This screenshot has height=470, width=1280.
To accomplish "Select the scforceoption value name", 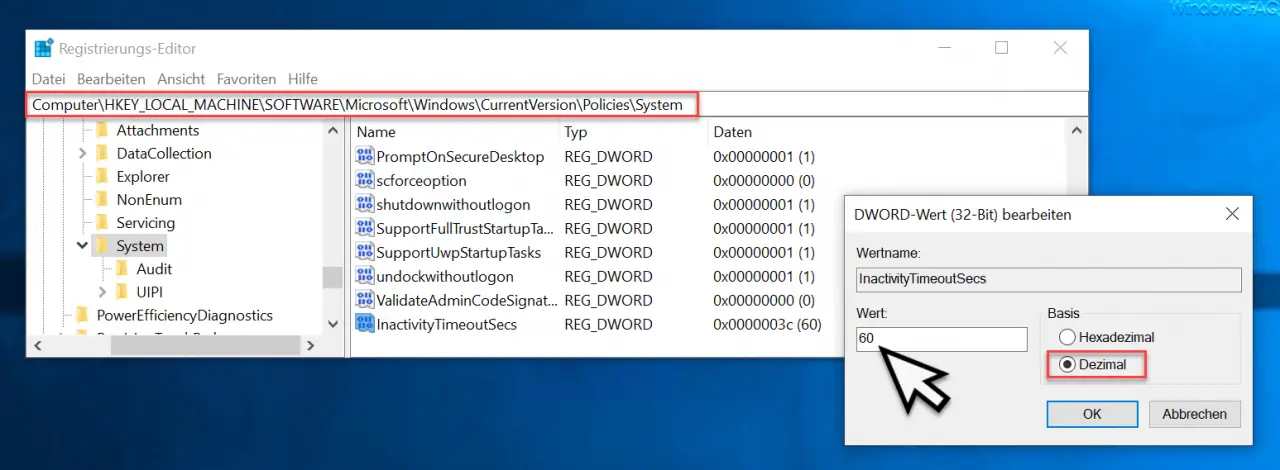I will [421, 181].
